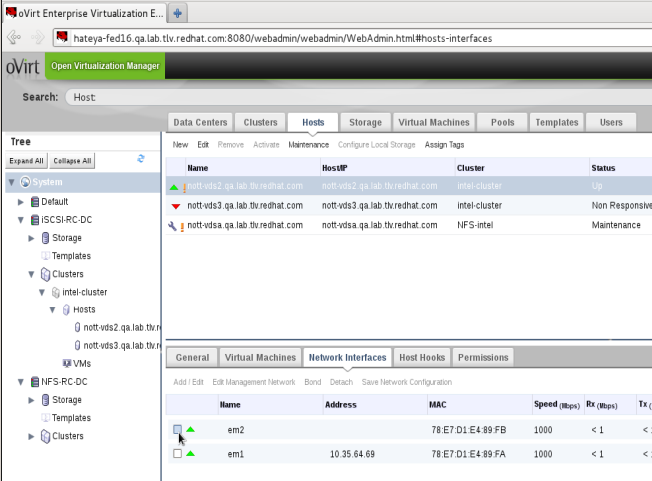Open the Virtual Machines main tab
652x481 pixels.
click(x=434, y=122)
